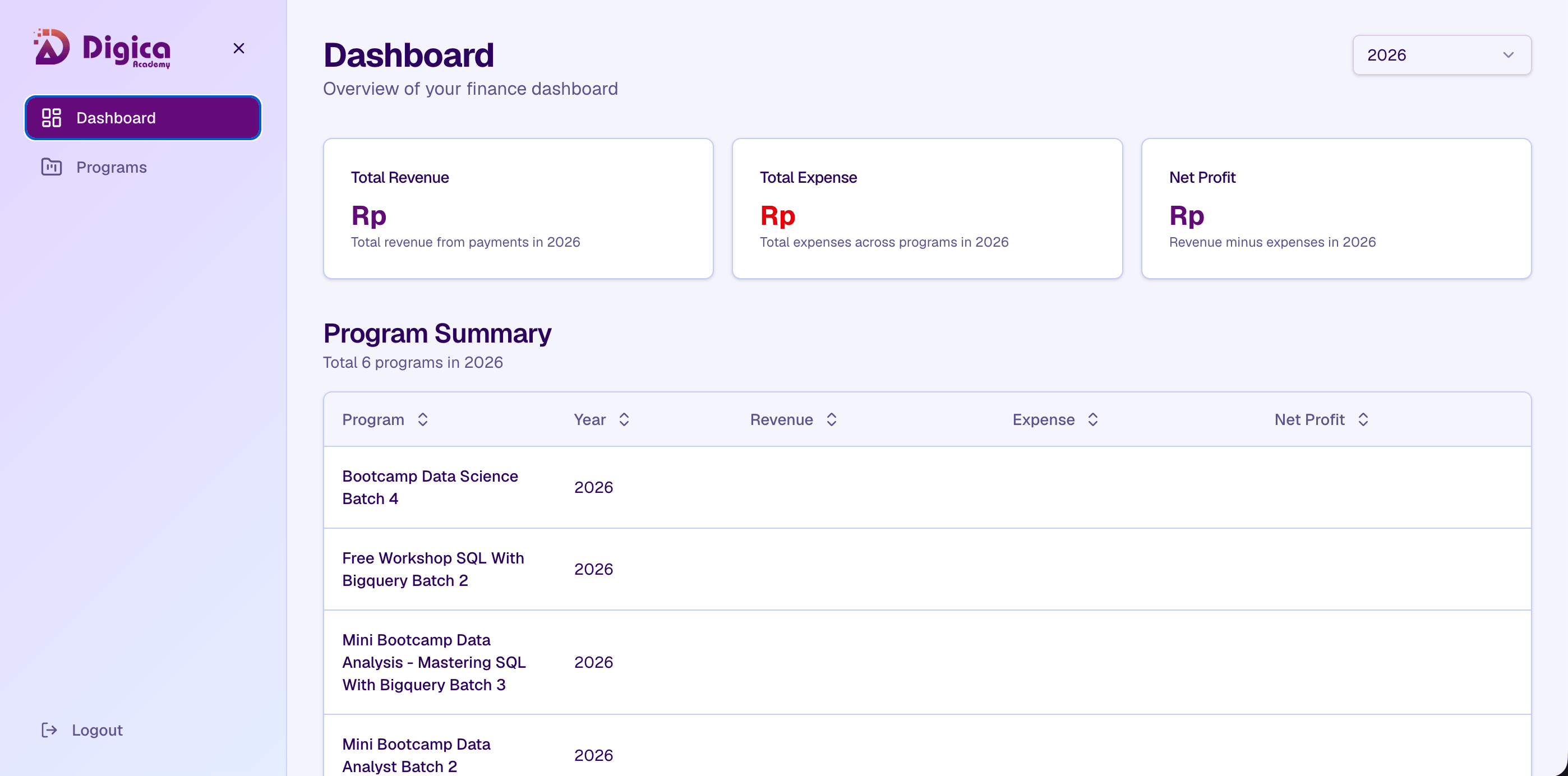Click 2026 year cell of Mini Bootcamp Data Analyst
Screen dimensions: 1568x776
click(x=593, y=755)
